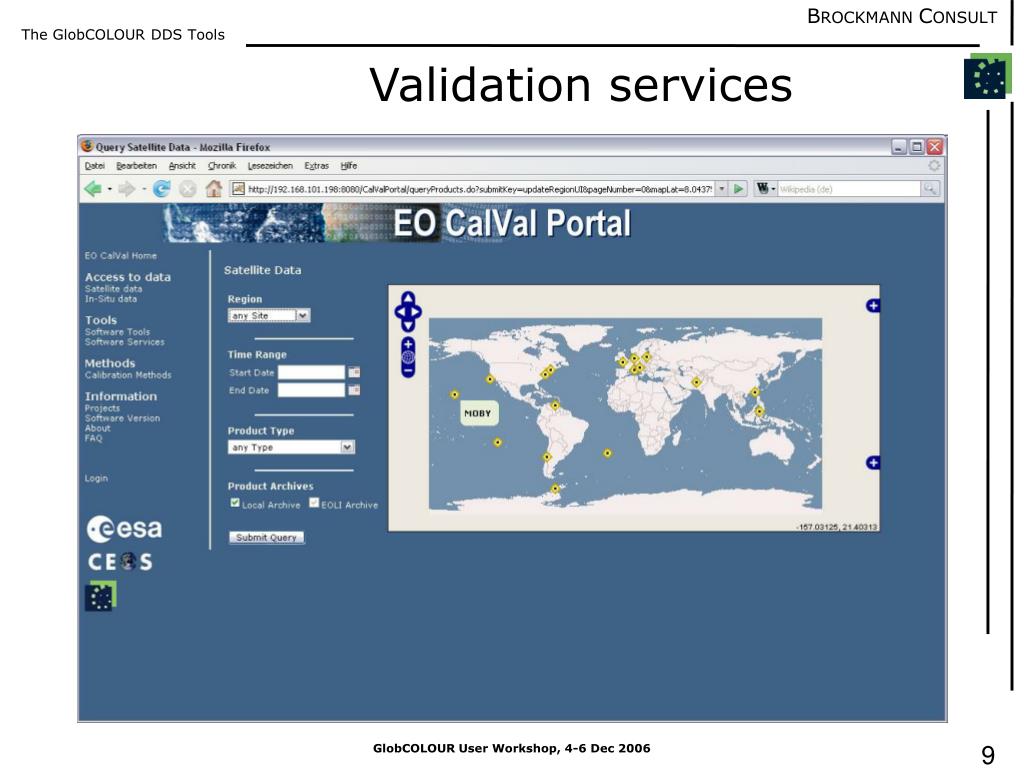
Task: Click the ESA logo in the sidebar
Action: [124, 529]
